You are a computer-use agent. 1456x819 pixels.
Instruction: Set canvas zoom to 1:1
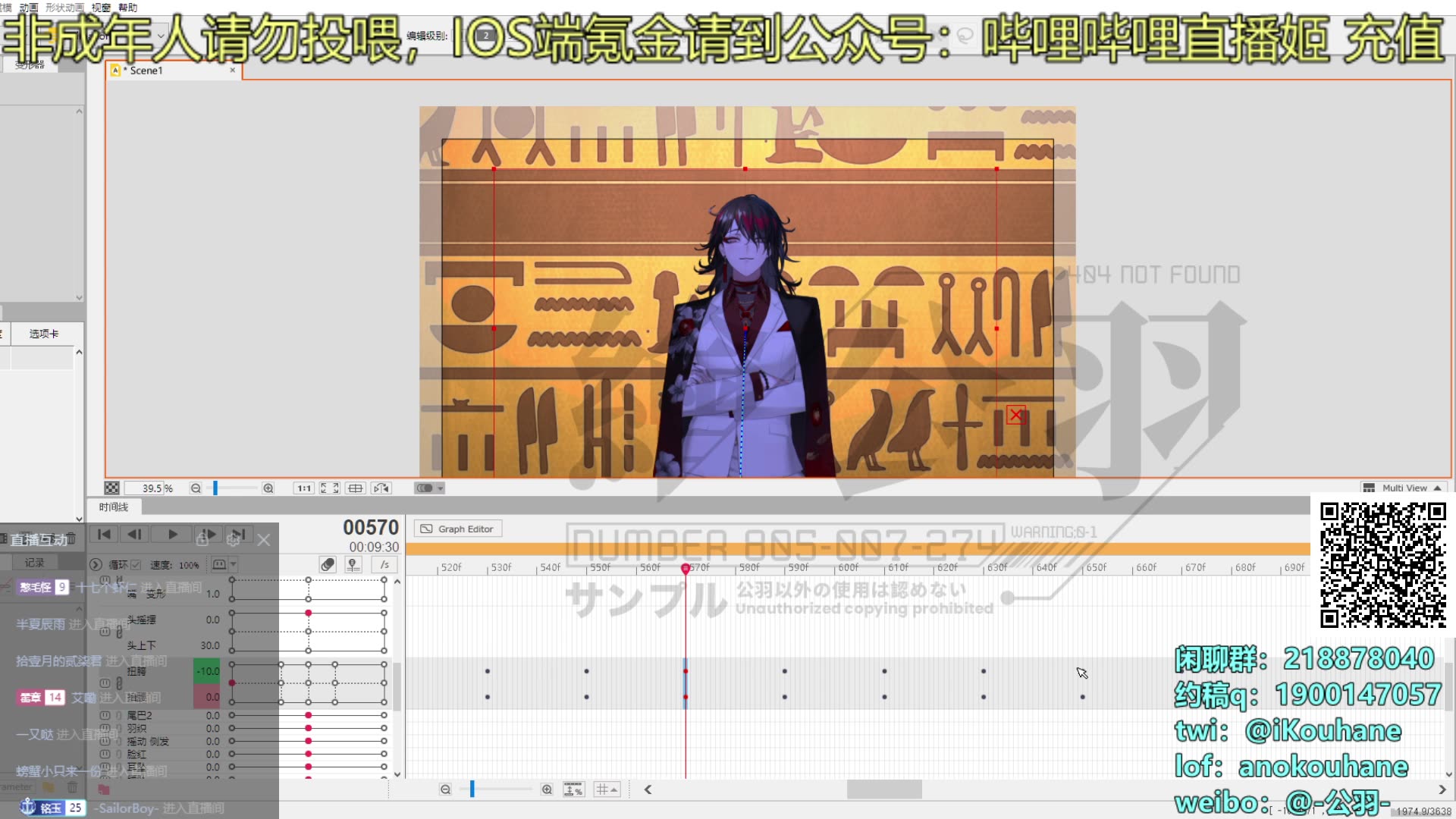coord(304,488)
